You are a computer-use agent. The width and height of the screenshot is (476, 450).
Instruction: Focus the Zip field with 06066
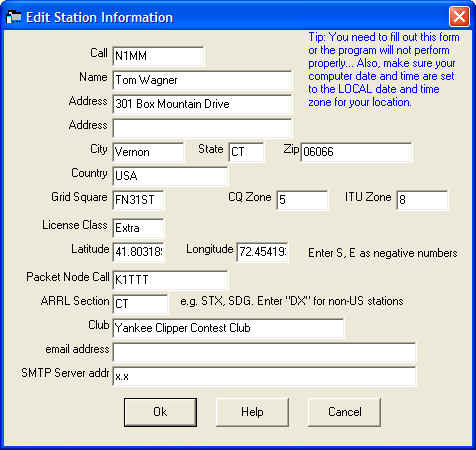(356, 152)
